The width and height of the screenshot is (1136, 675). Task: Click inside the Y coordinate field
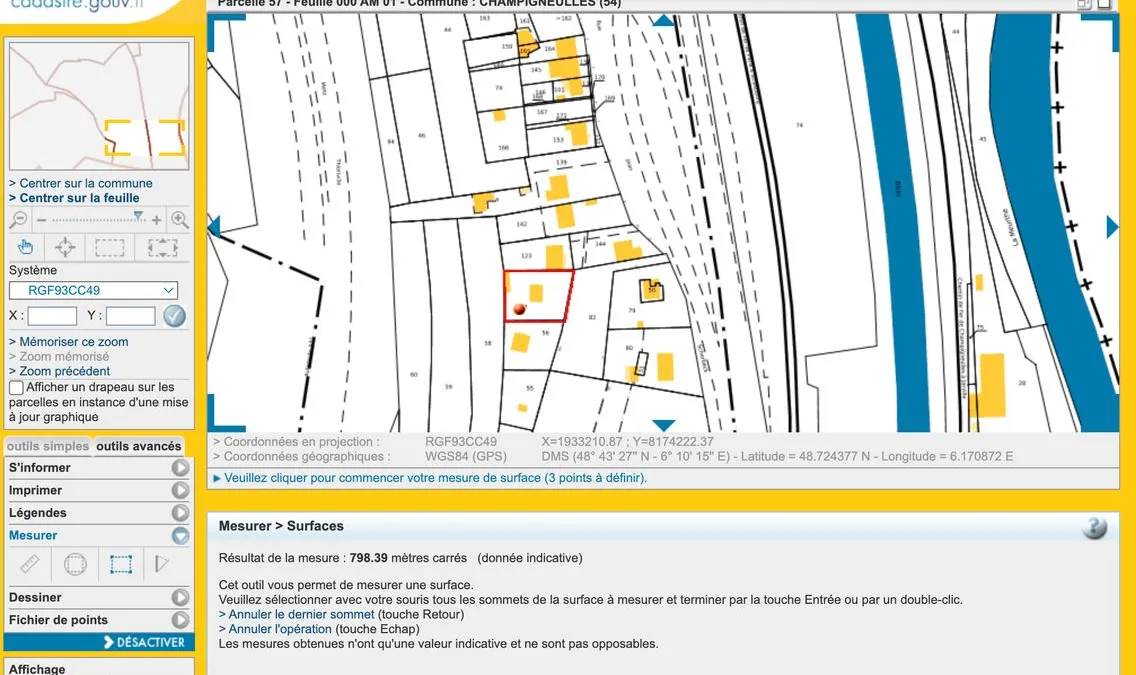pyautogui.click(x=130, y=316)
